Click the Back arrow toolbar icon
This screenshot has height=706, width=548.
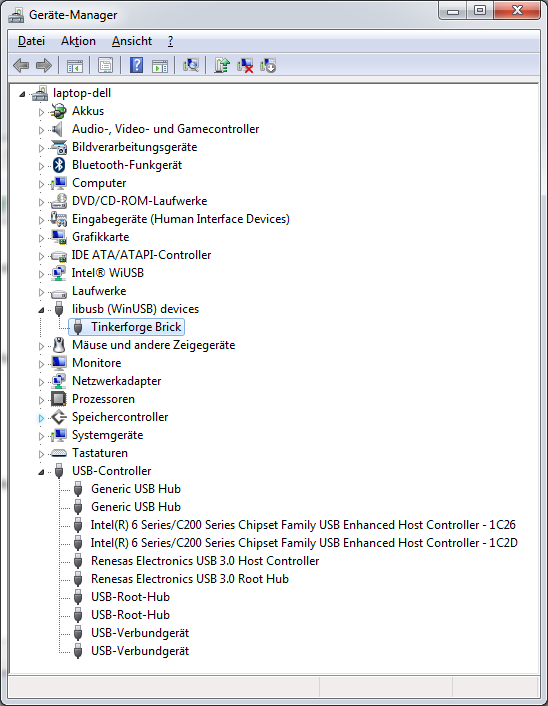coord(21,66)
